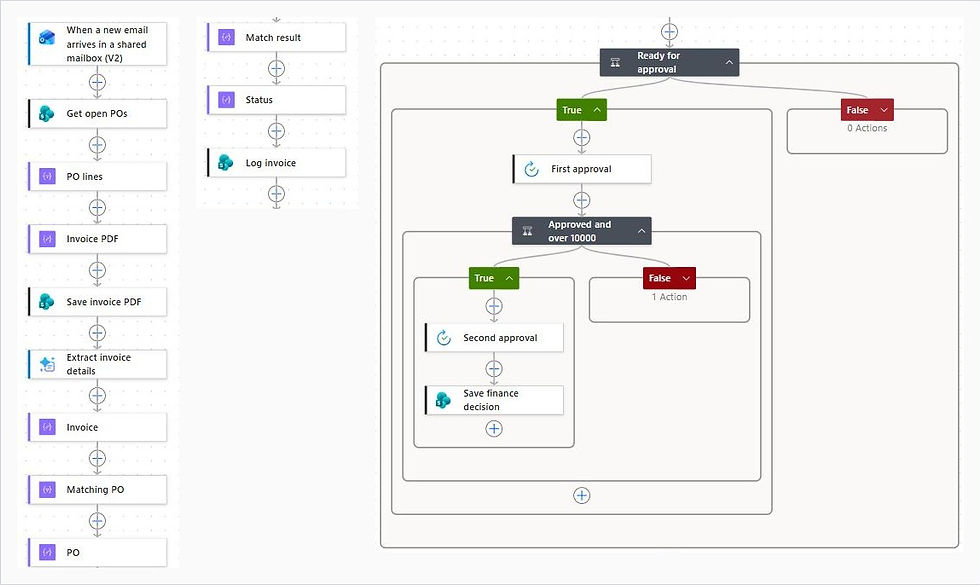Screen dimensions: 980x585
Task: Expand the False branch with 0 Actions
Action: pyautogui.click(x=884, y=110)
